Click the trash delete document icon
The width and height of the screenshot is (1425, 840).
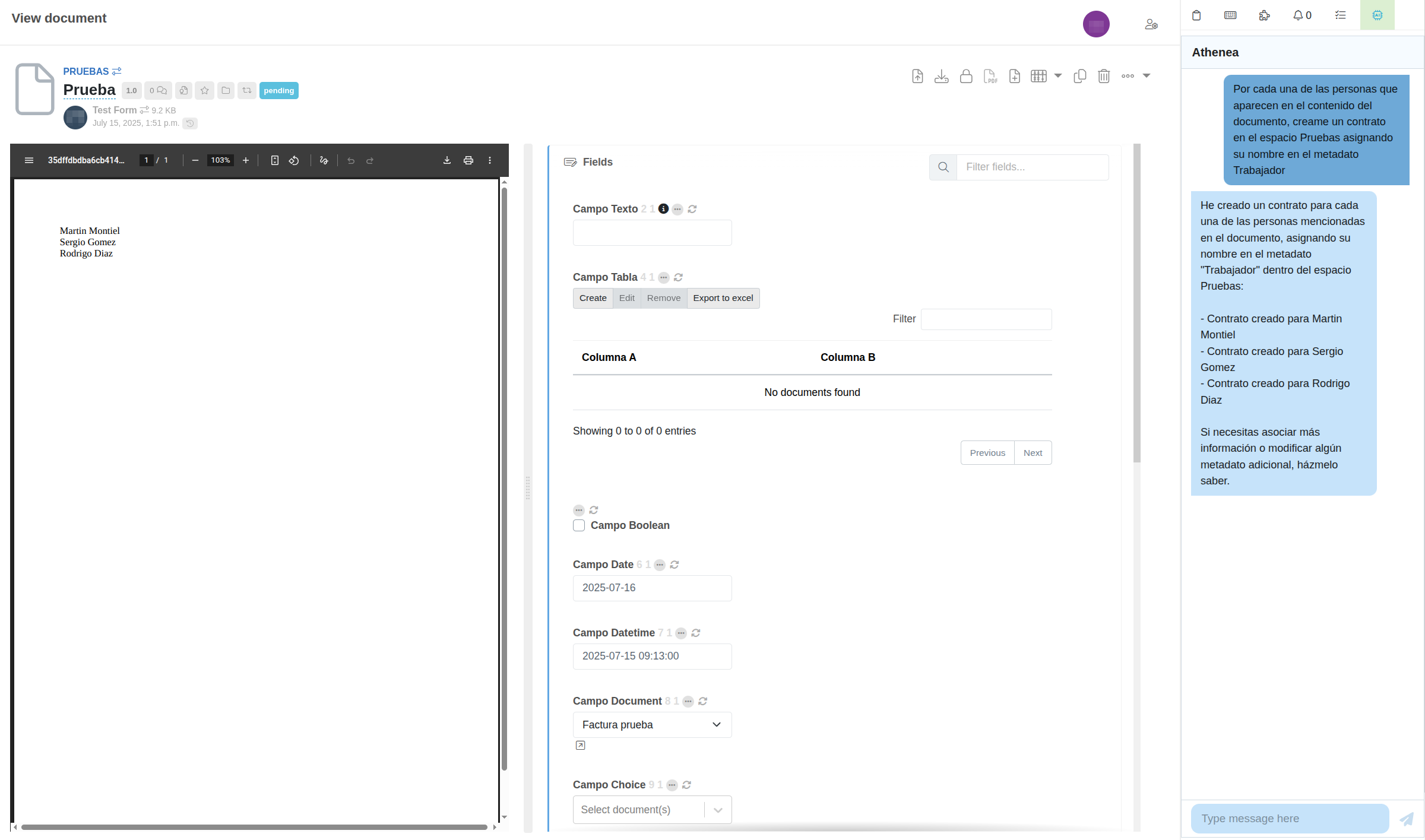click(1104, 76)
